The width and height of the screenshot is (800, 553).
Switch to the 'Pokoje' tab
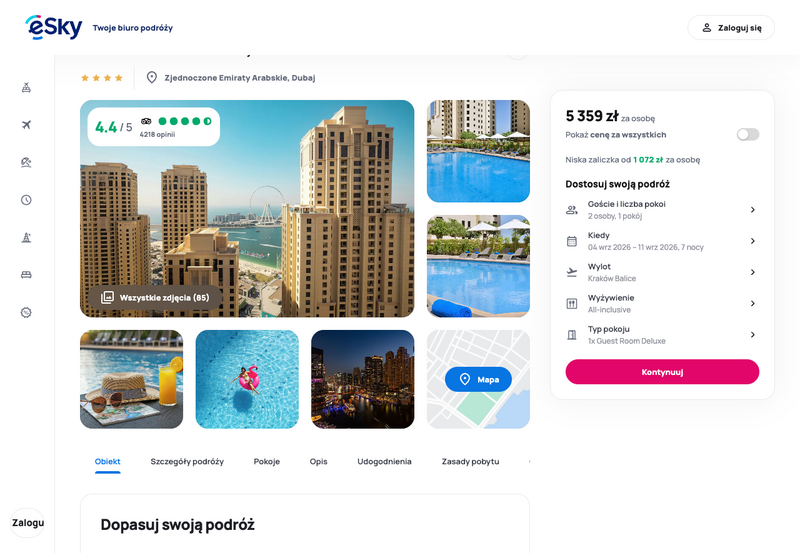pyautogui.click(x=267, y=462)
